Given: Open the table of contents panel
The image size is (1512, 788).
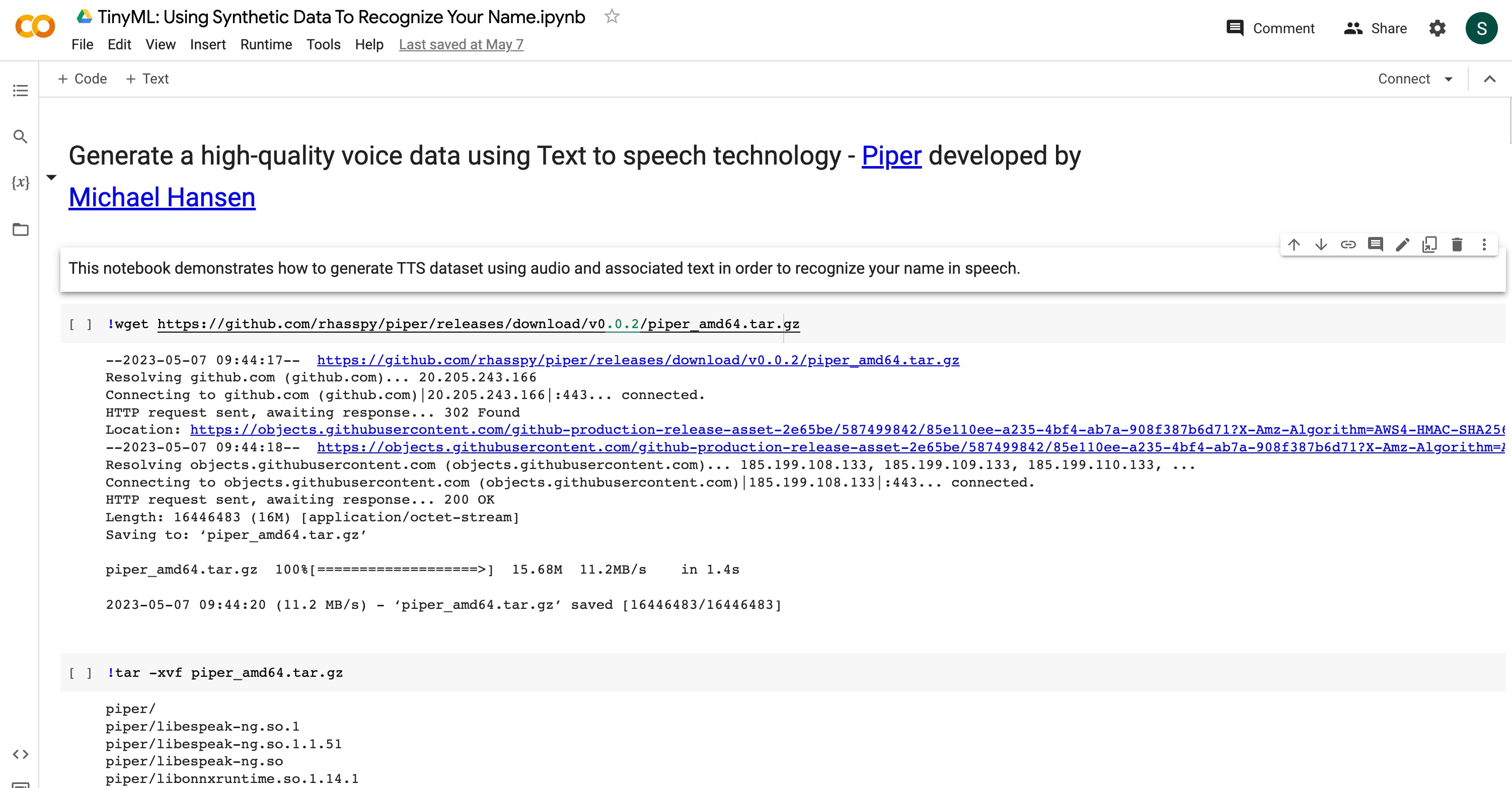Looking at the screenshot, I should point(21,91).
